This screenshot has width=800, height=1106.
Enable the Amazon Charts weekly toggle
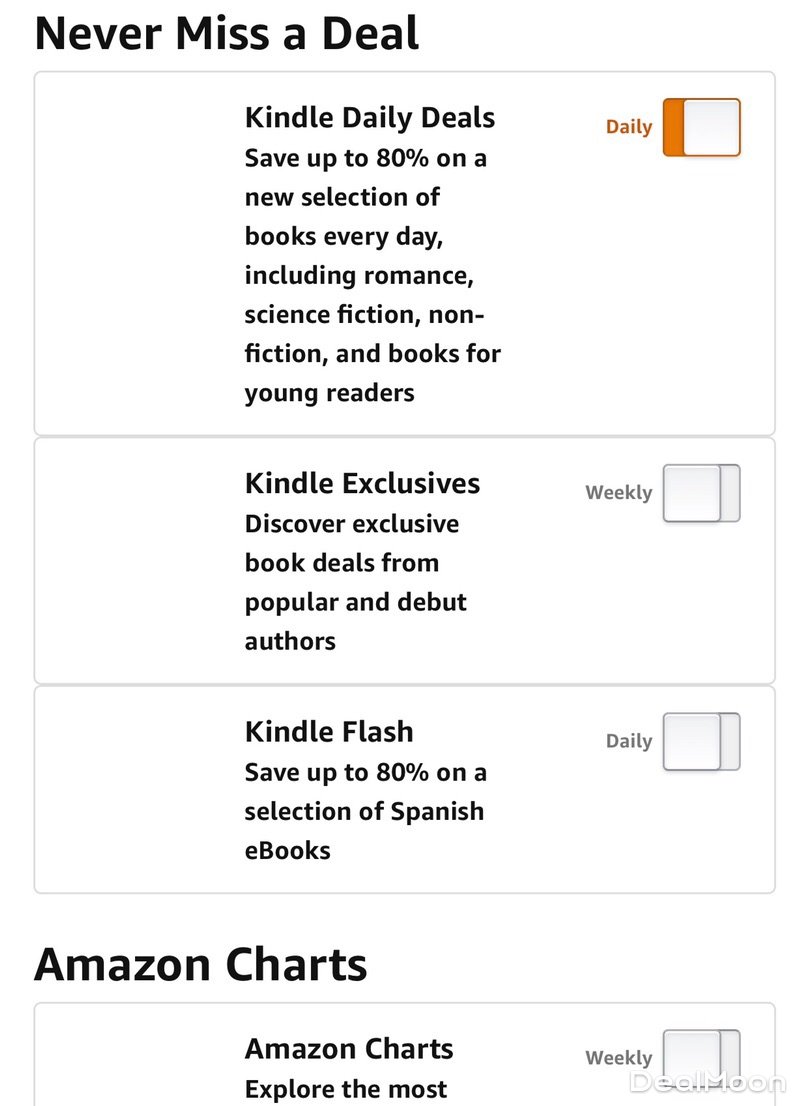[701, 1057]
